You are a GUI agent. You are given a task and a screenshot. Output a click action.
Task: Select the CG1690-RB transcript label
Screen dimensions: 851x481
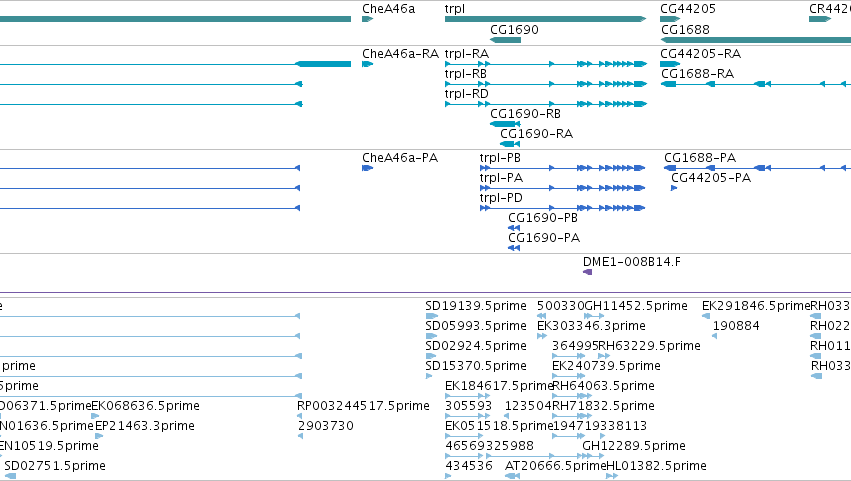[x=525, y=114]
